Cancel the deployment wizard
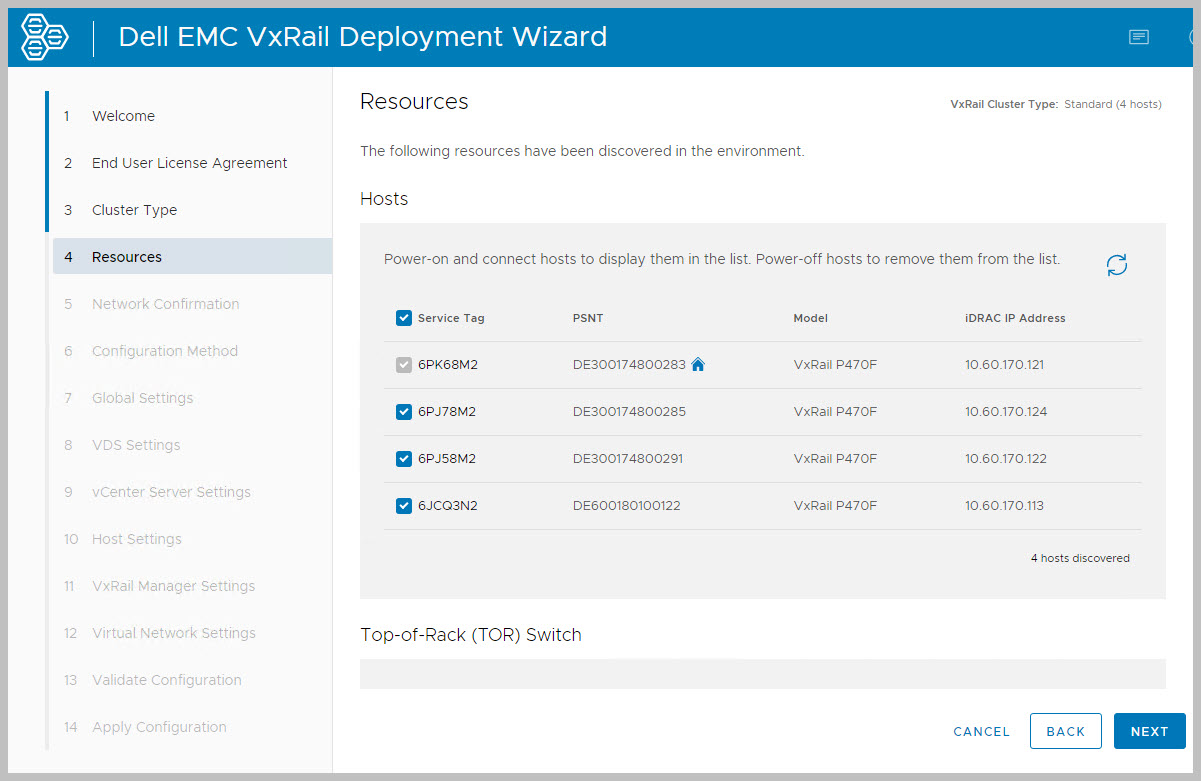The image size is (1201, 781). tap(981, 731)
